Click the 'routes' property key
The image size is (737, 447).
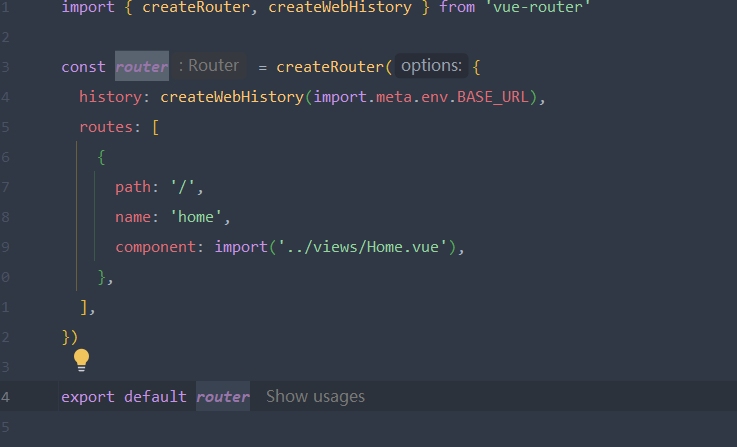pyautogui.click(x=106, y=127)
